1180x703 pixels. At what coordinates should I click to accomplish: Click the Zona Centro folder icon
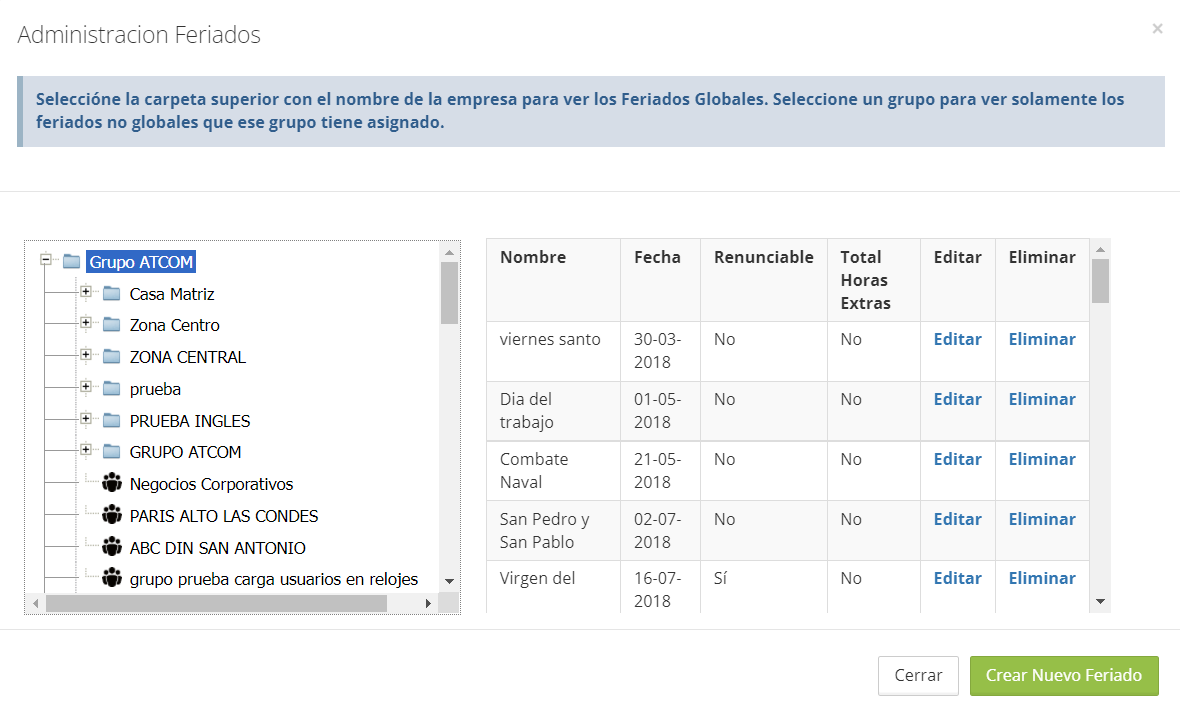tap(111, 325)
